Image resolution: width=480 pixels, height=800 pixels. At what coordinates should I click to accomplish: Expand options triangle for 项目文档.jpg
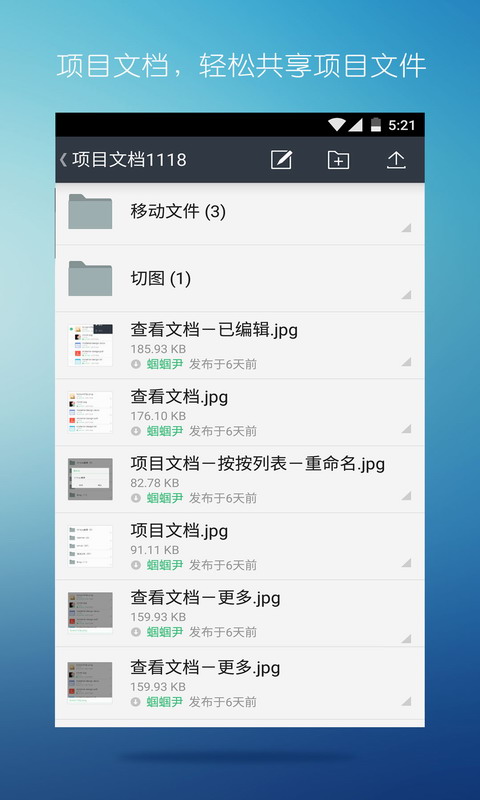pos(406,563)
